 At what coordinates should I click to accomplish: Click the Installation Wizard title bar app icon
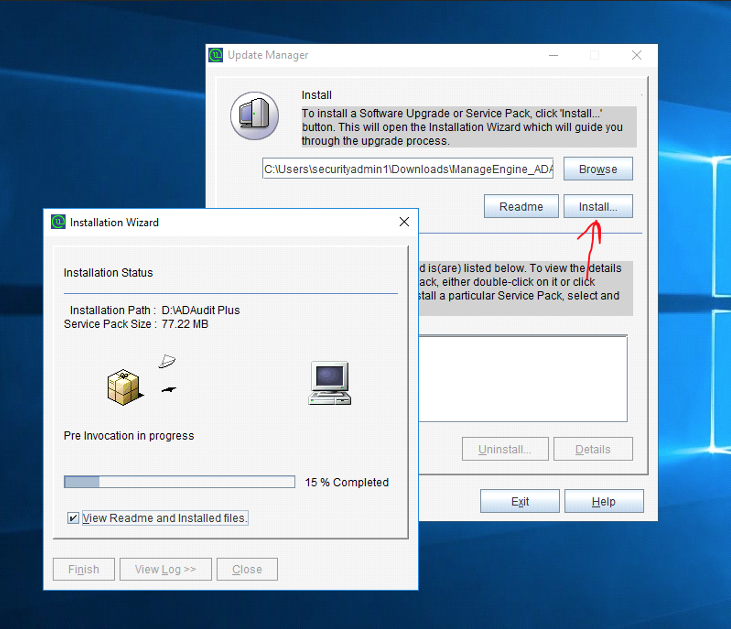(58, 222)
